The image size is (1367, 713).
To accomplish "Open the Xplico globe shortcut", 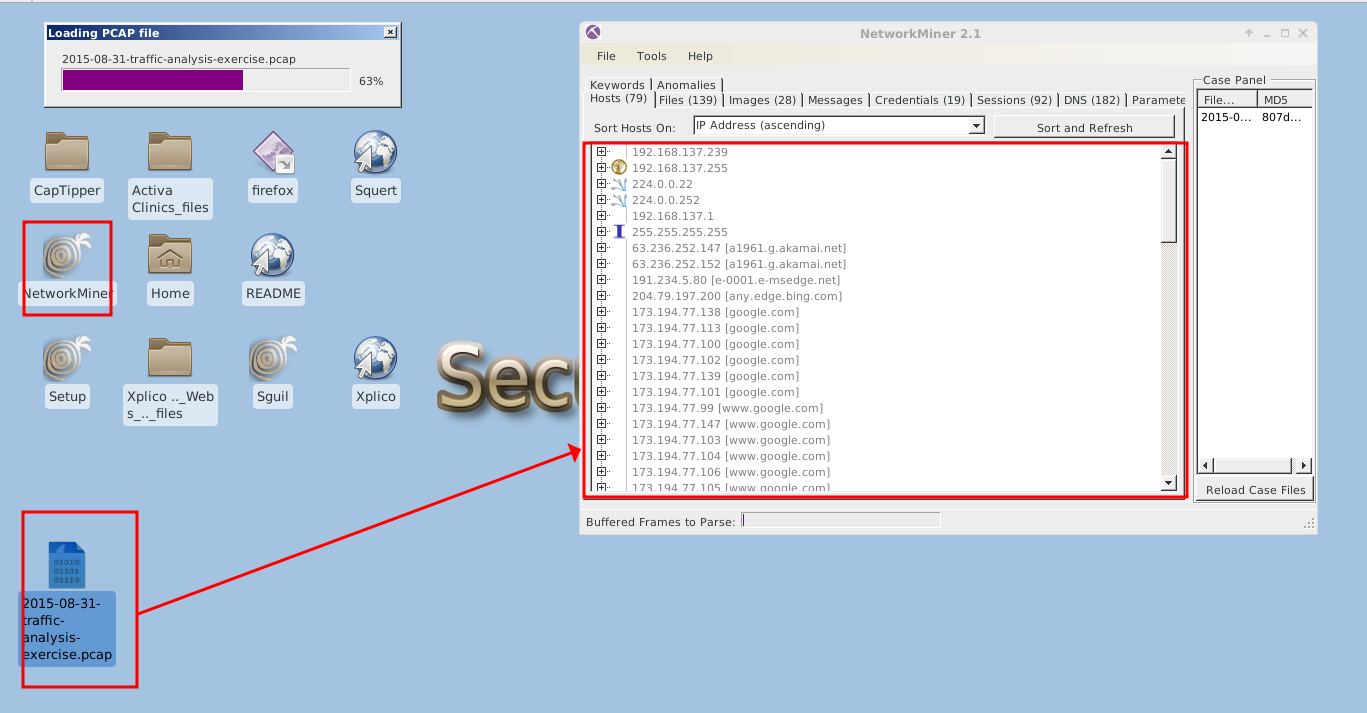I will click(x=375, y=358).
